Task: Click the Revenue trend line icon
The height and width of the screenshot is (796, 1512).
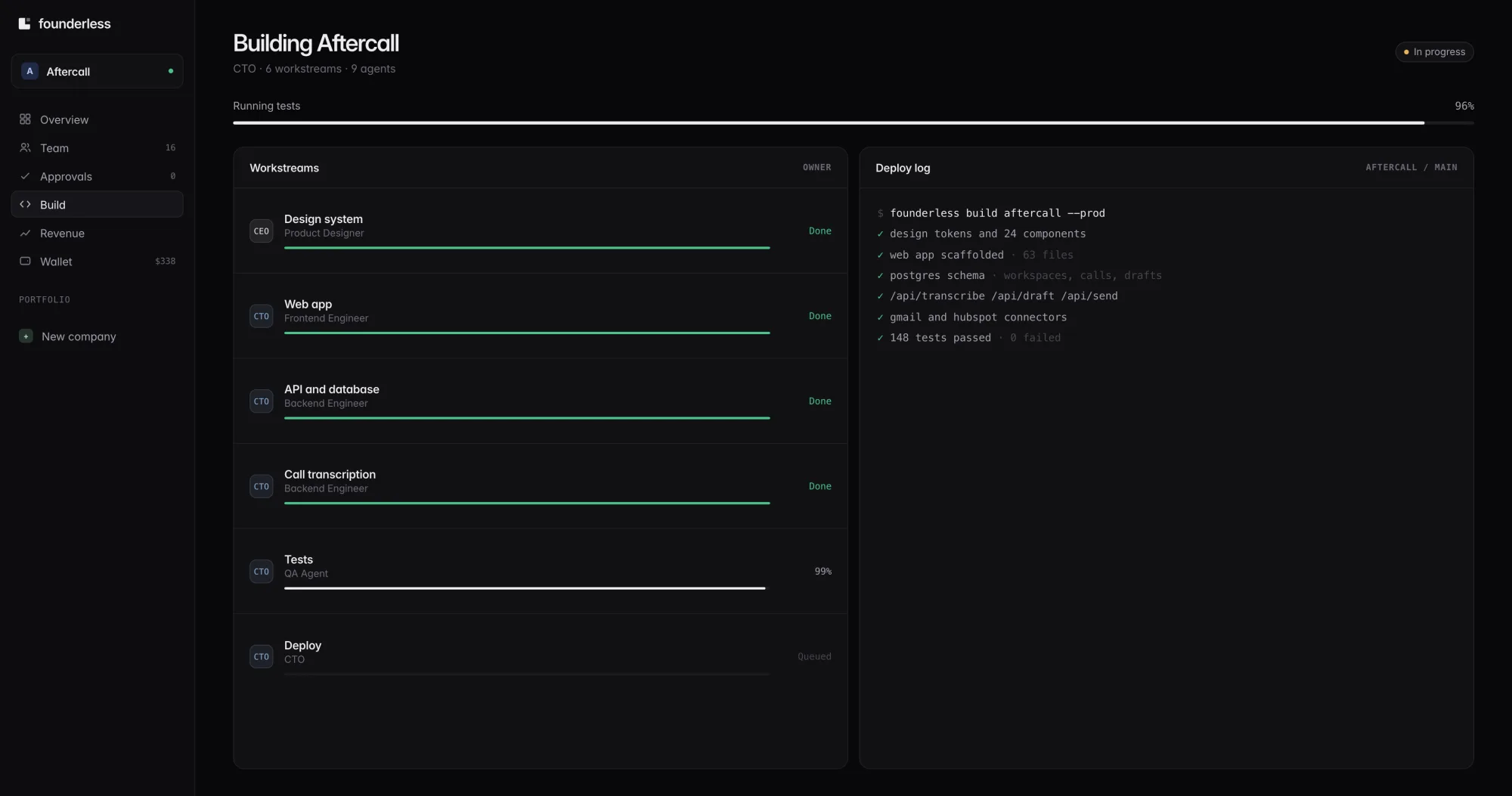Action: tap(25, 233)
